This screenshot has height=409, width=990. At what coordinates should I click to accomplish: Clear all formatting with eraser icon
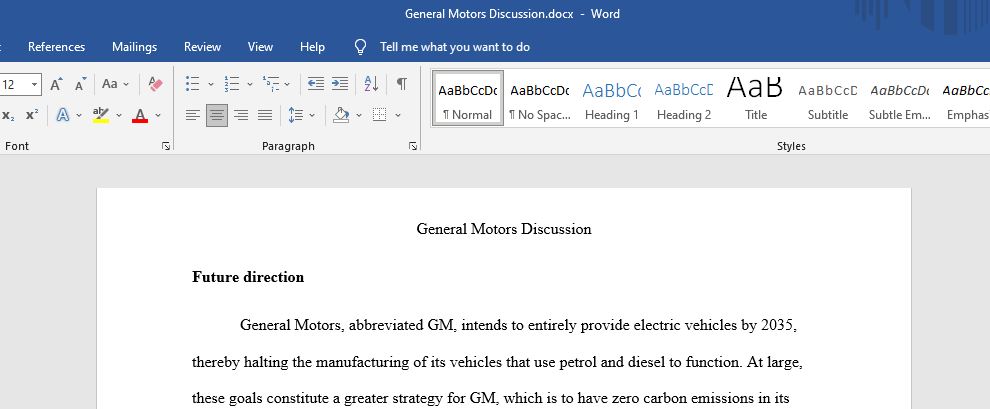pos(155,84)
